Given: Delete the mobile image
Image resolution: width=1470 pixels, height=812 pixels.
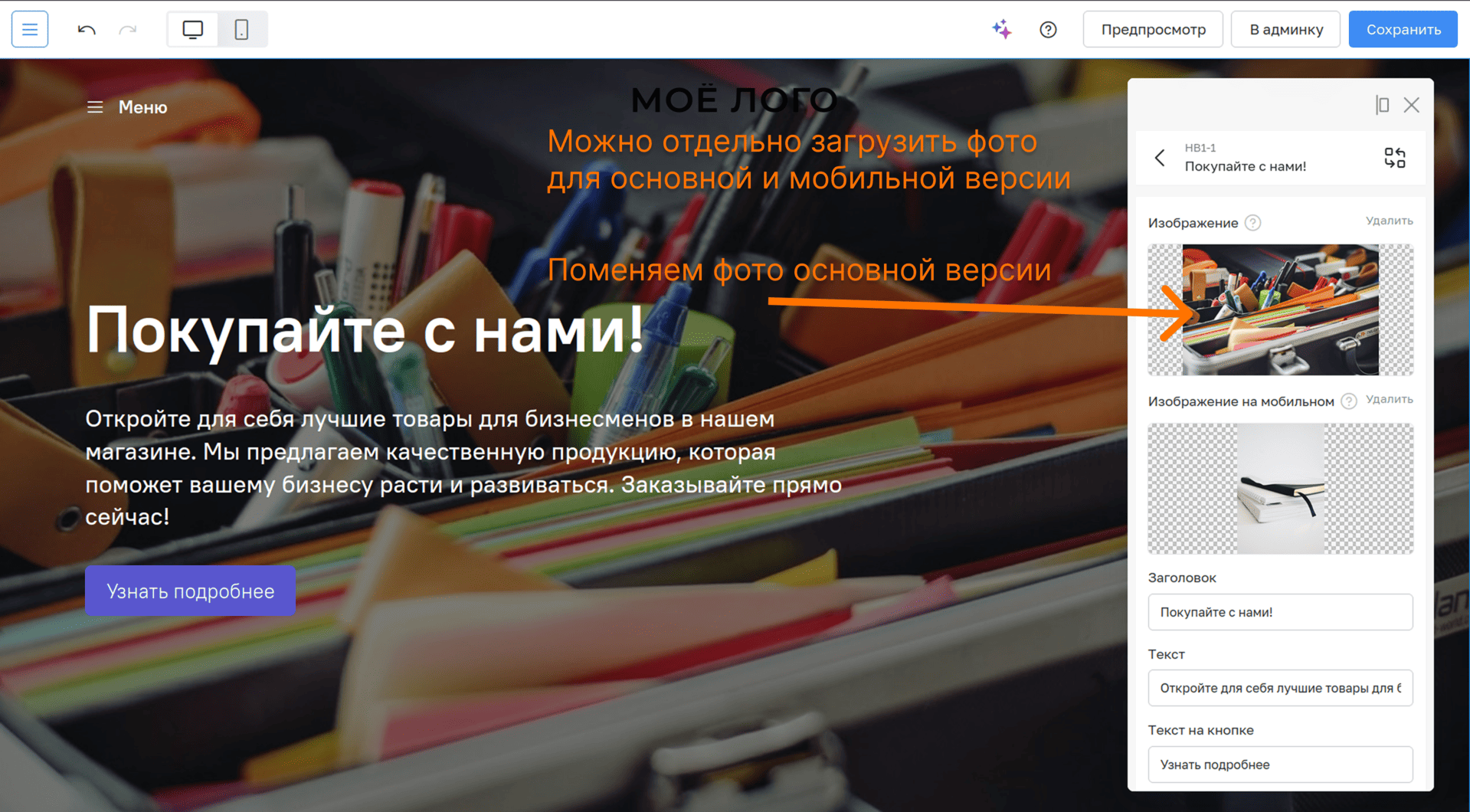Looking at the screenshot, I should click(1389, 400).
